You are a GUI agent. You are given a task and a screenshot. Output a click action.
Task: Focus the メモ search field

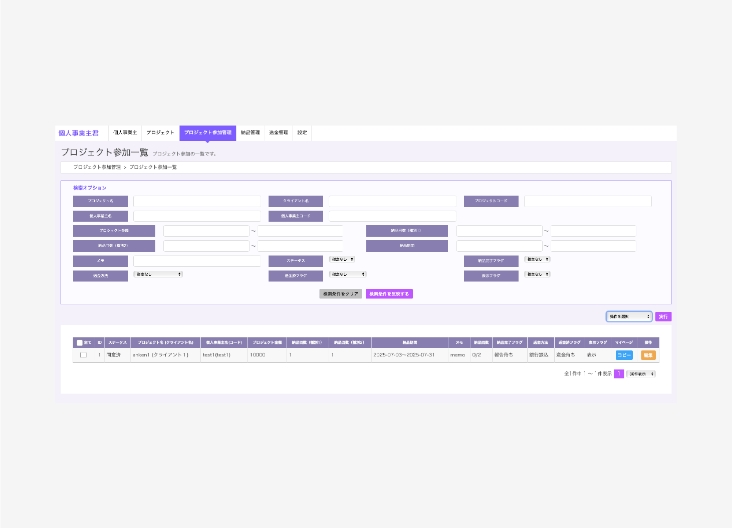coord(197,261)
